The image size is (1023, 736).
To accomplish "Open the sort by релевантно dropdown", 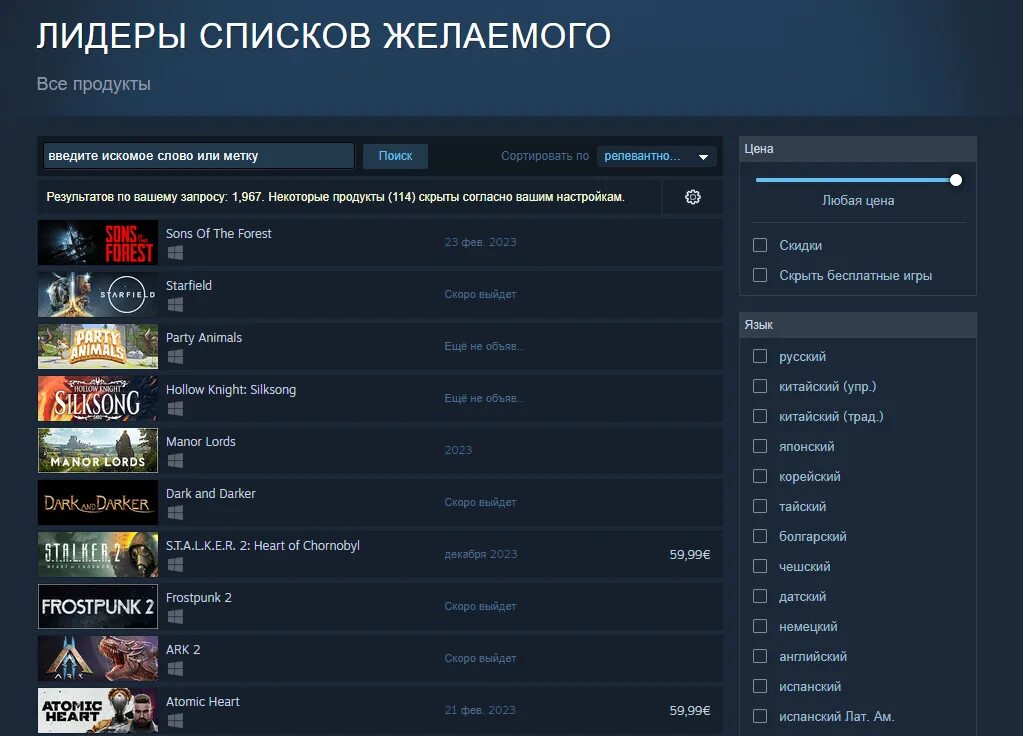I will (x=656, y=156).
